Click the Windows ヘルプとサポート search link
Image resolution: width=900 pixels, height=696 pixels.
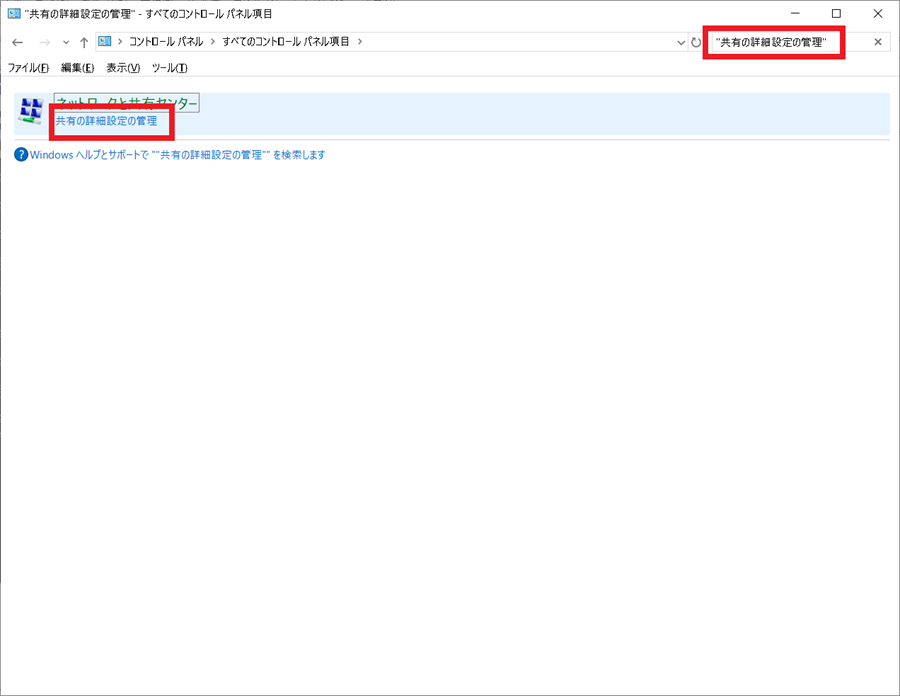[180, 154]
